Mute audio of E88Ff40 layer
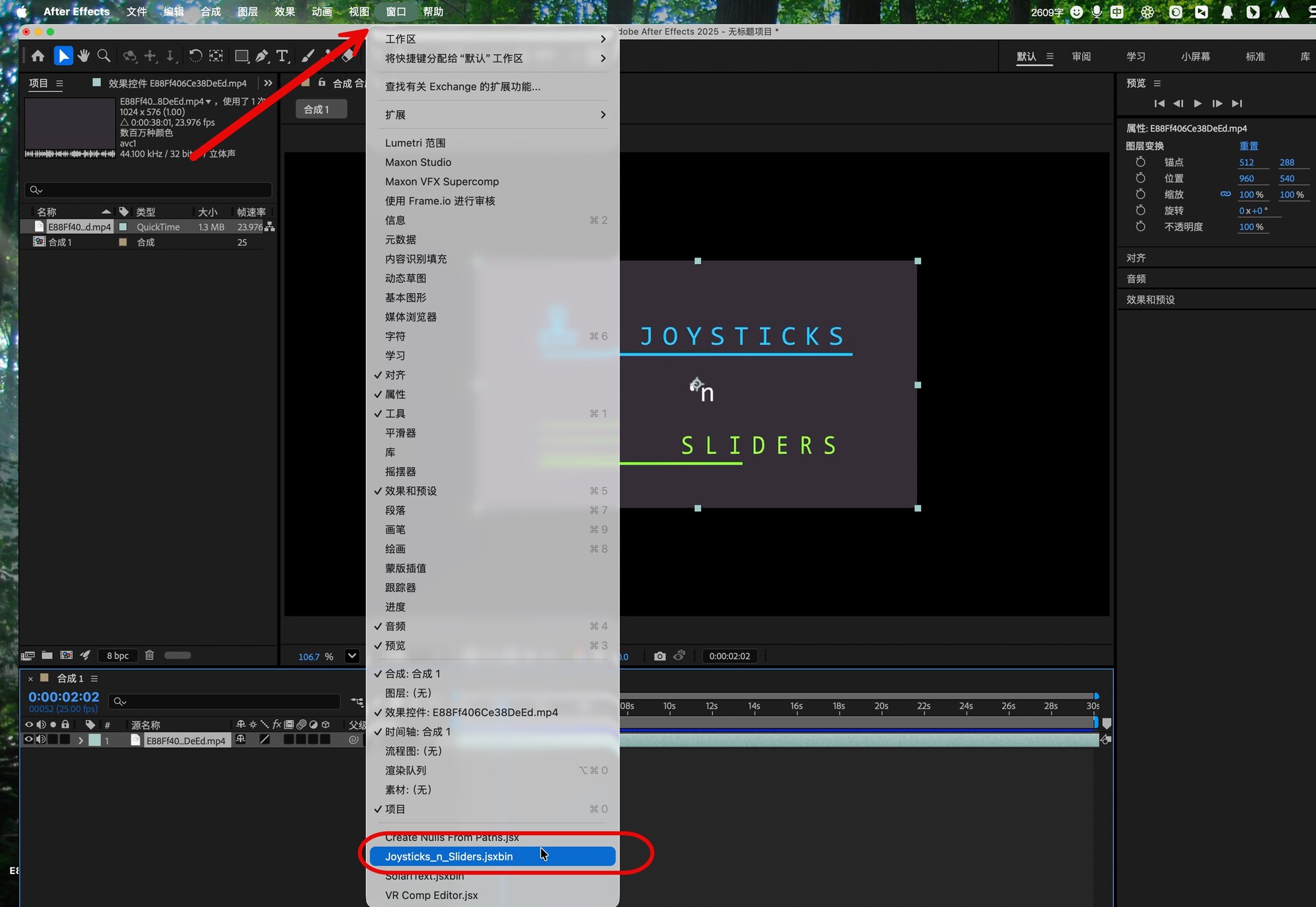Image resolution: width=1316 pixels, height=907 pixels. click(41, 740)
